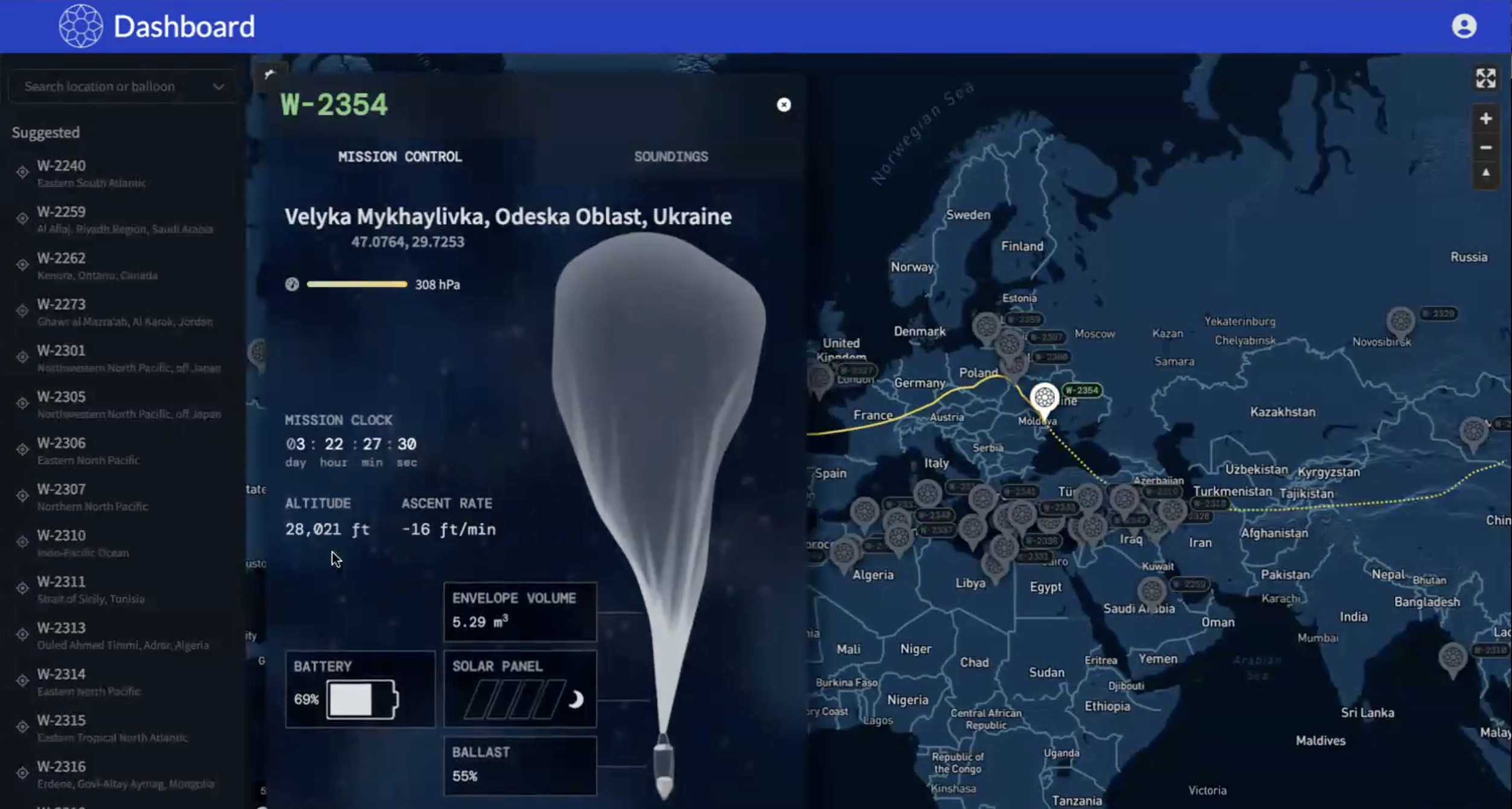Expand the search location dropdown chevron
The width and height of the screenshot is (1512, 809).
pos(219,87)
